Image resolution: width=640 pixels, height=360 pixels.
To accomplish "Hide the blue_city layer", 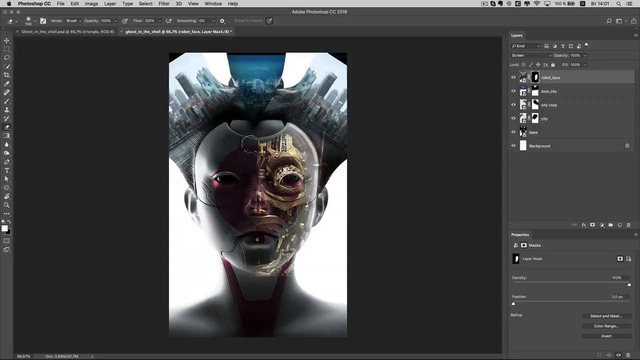I will pos(513,91).
